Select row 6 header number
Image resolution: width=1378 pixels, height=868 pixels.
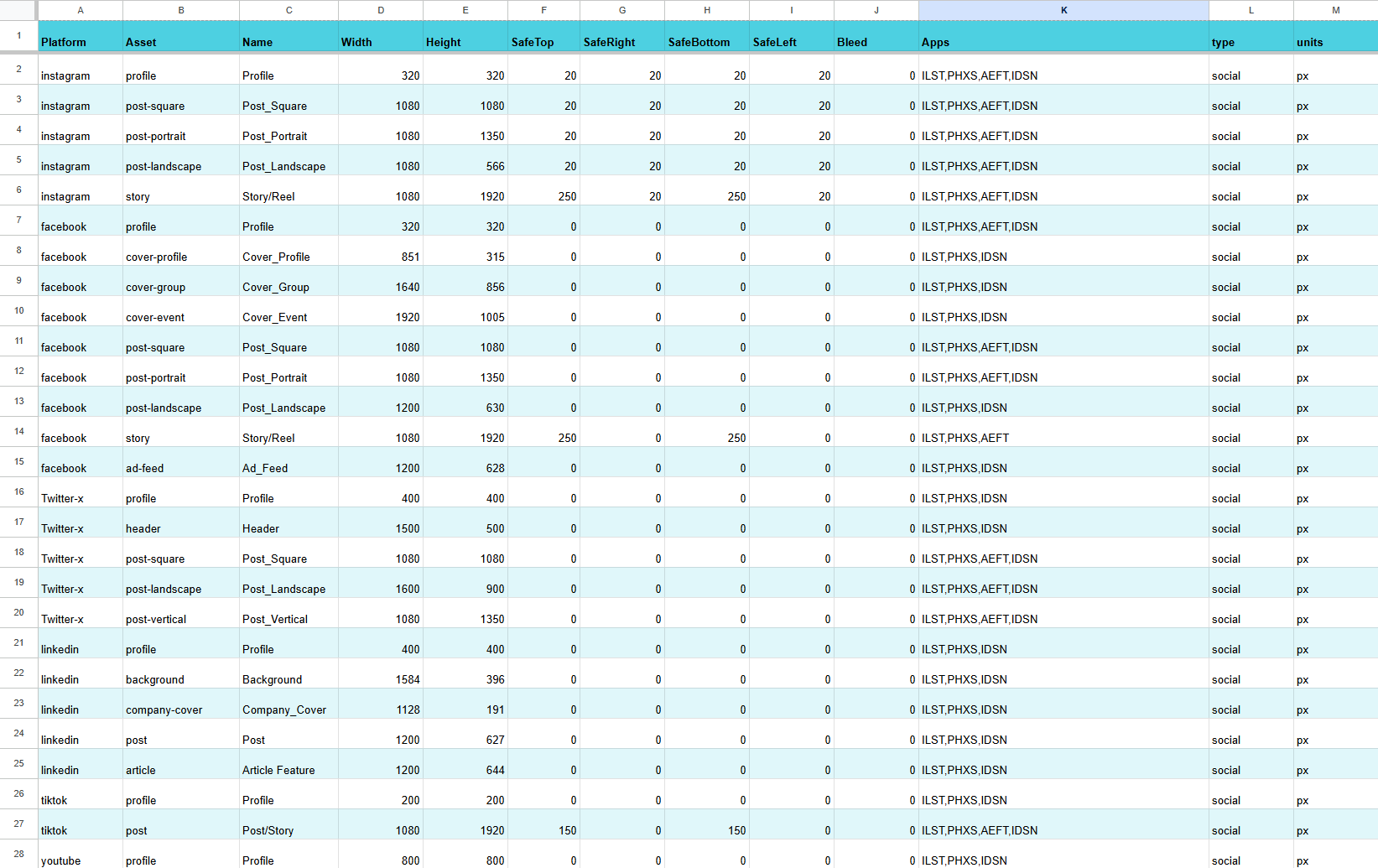(18, 190)
